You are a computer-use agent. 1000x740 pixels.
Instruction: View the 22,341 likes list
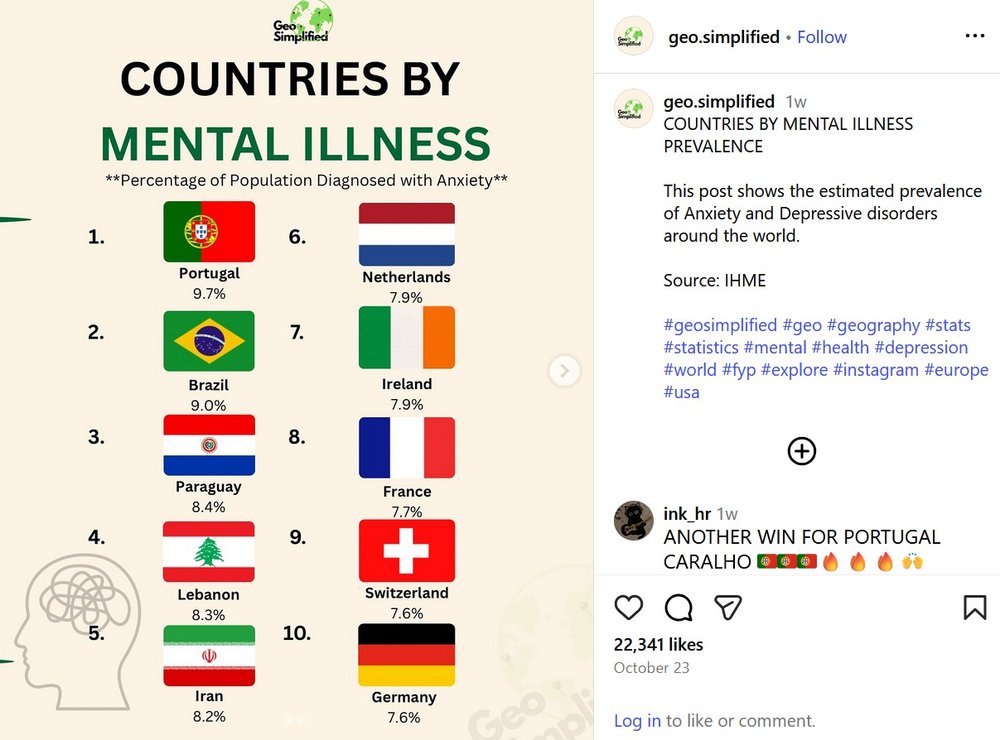tap(658, 645)
